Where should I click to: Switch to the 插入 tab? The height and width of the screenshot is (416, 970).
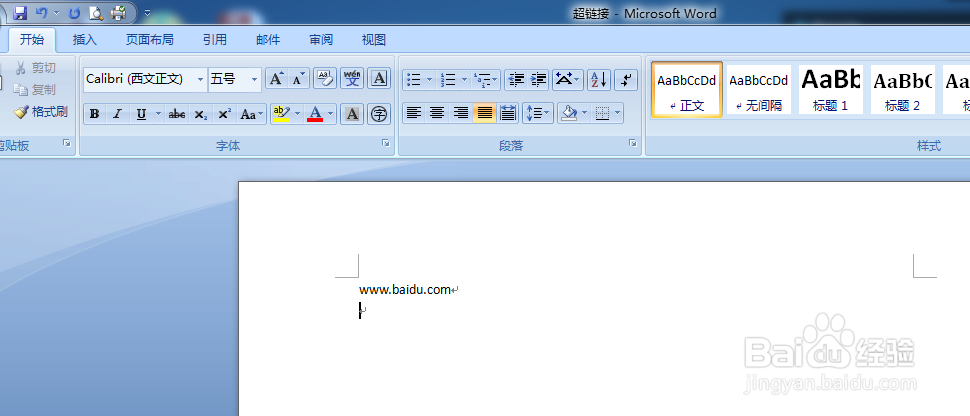pos(85,40)
